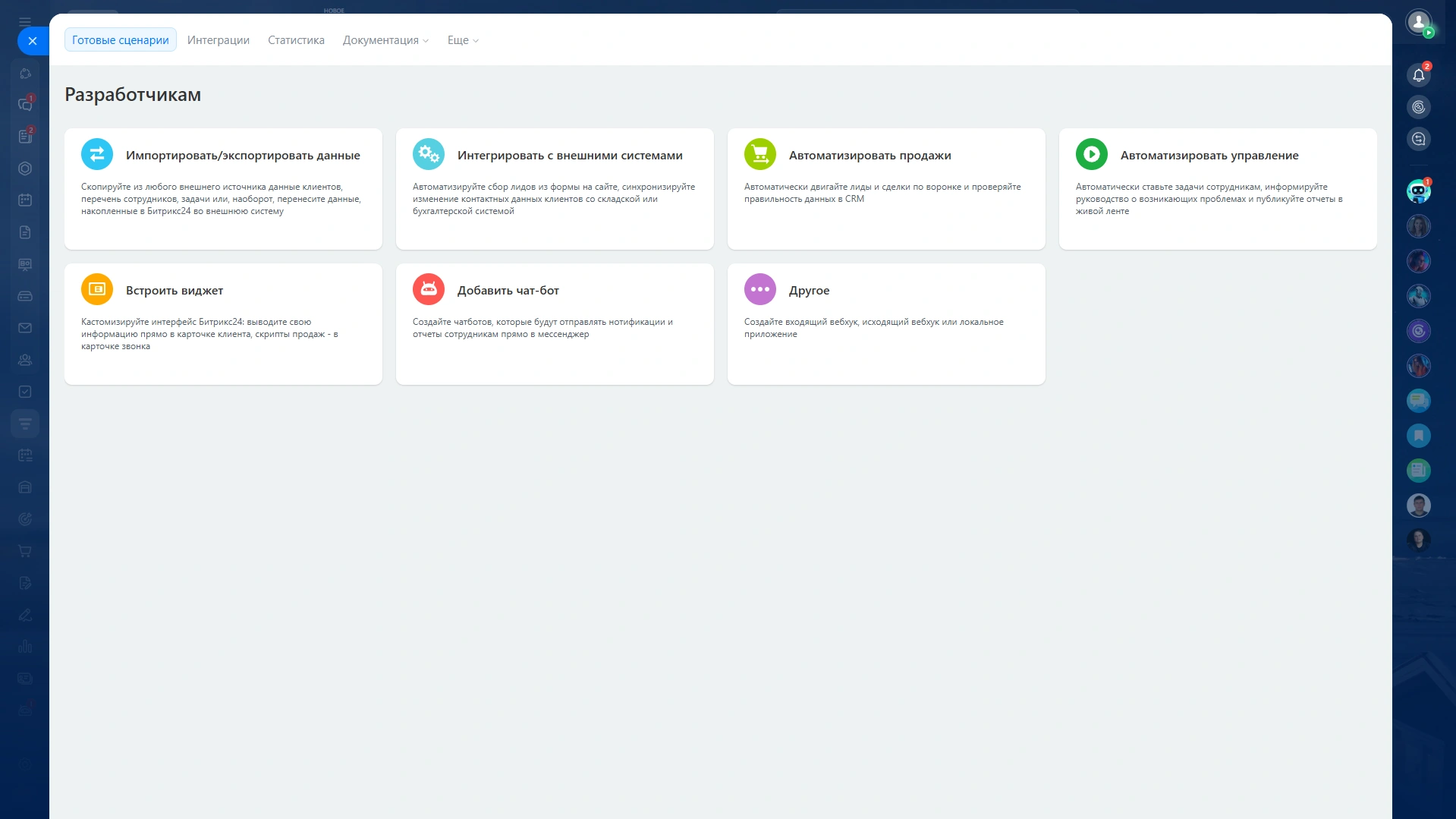Switch to the Статистика tab

pos(296,40)
